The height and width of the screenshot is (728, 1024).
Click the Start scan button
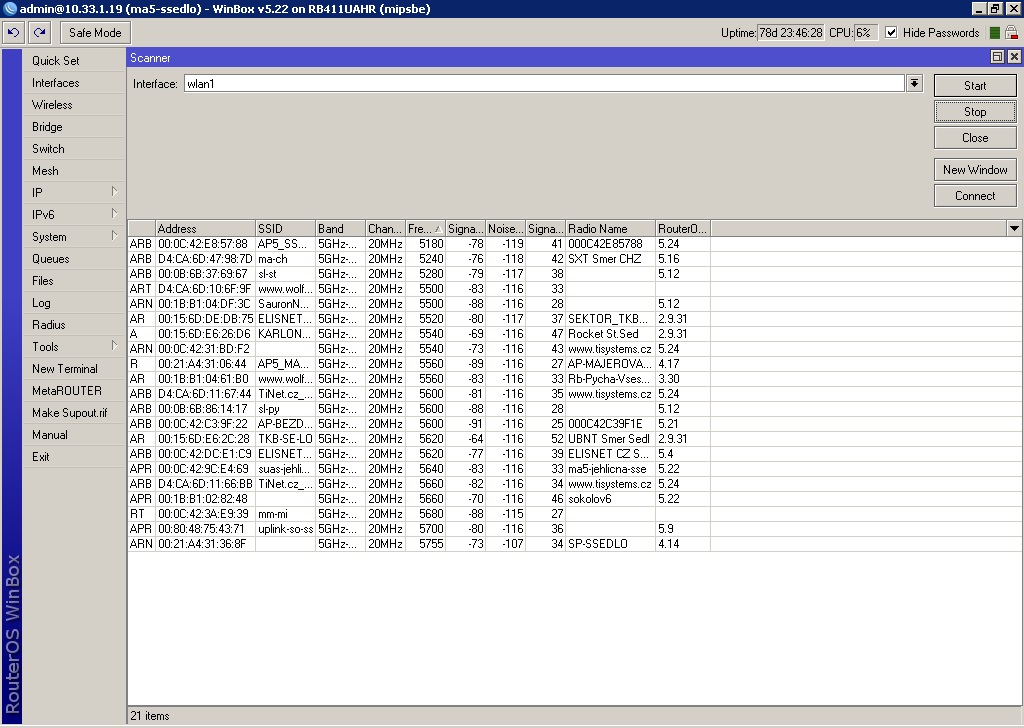pyautogui.click(x=975, y=86)
